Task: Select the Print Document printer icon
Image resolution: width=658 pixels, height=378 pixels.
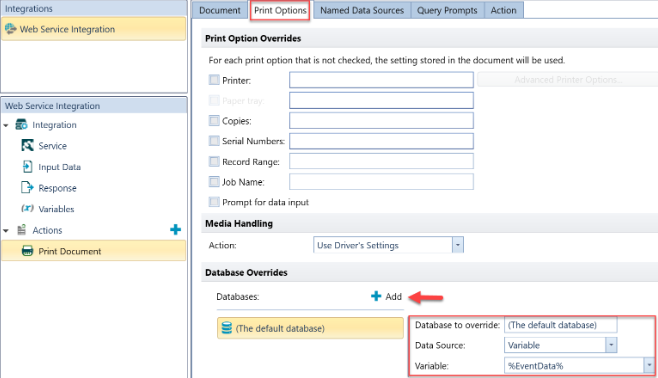Action: 27,251
